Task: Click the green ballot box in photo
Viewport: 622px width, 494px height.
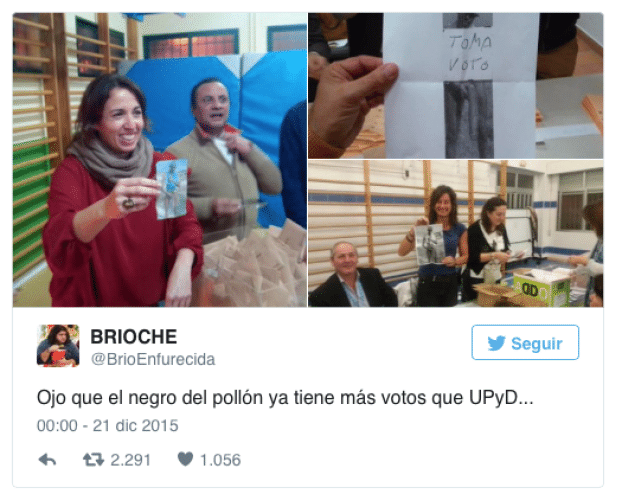Action: (542, 287)
